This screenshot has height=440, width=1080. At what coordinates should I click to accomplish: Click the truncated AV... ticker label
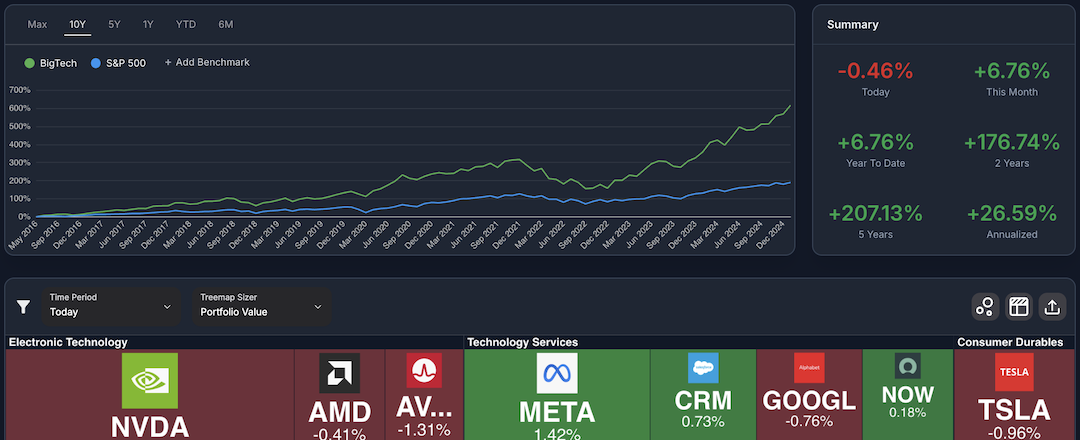point(424,408)
